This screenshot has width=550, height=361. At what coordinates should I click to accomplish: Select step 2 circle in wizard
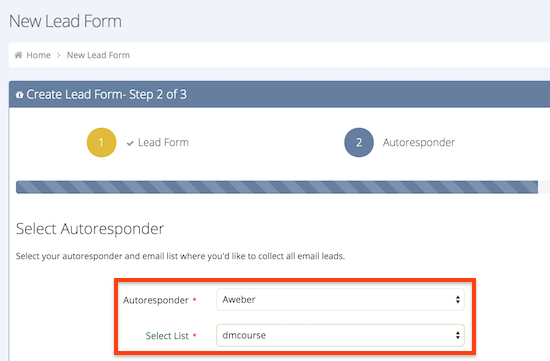pos(359,142)
